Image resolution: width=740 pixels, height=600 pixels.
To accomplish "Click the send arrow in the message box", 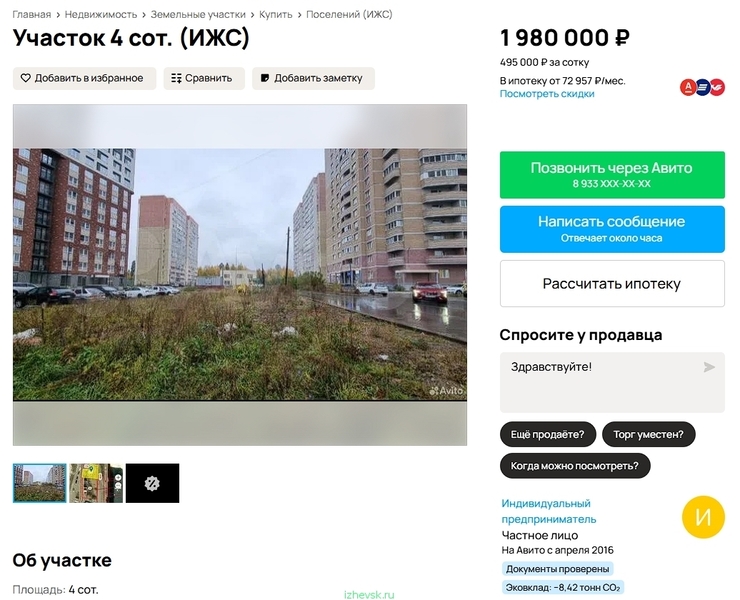I will click(708, 367).
